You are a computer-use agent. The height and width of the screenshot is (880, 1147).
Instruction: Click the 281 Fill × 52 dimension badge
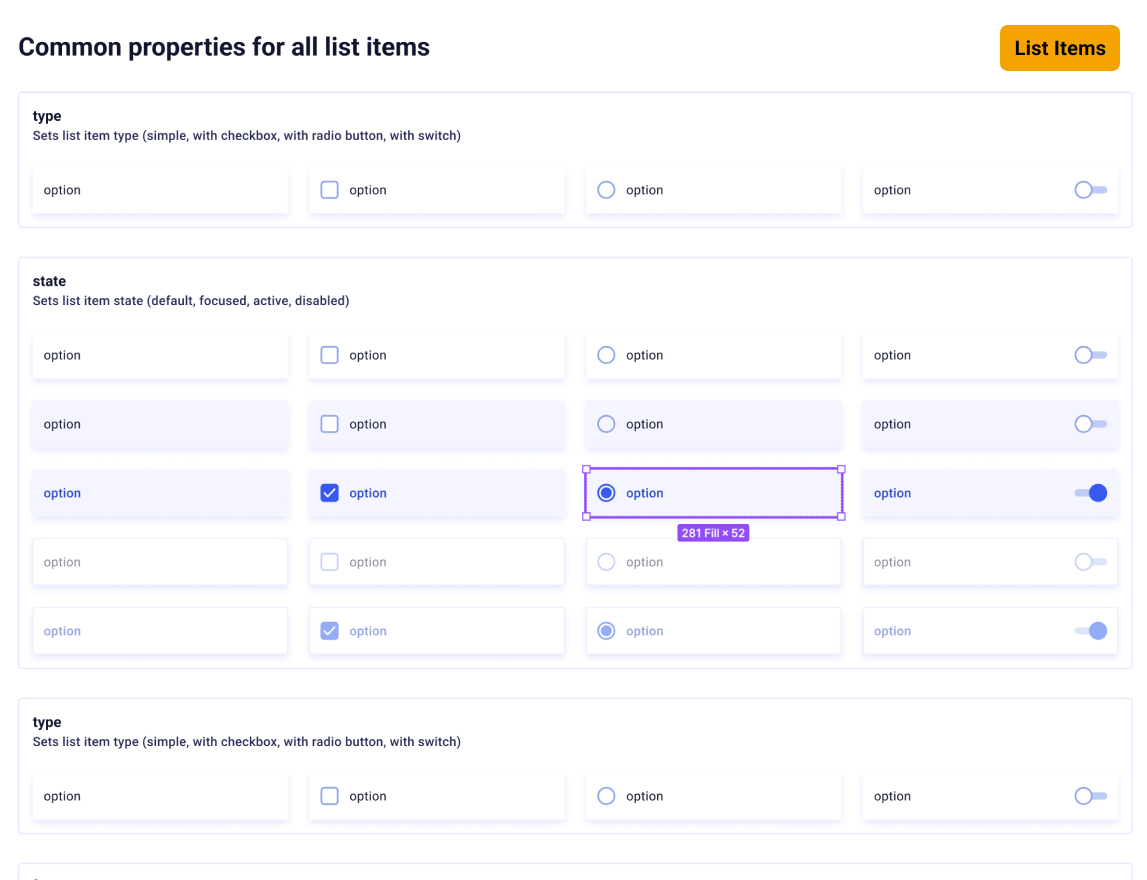[713, 533]
